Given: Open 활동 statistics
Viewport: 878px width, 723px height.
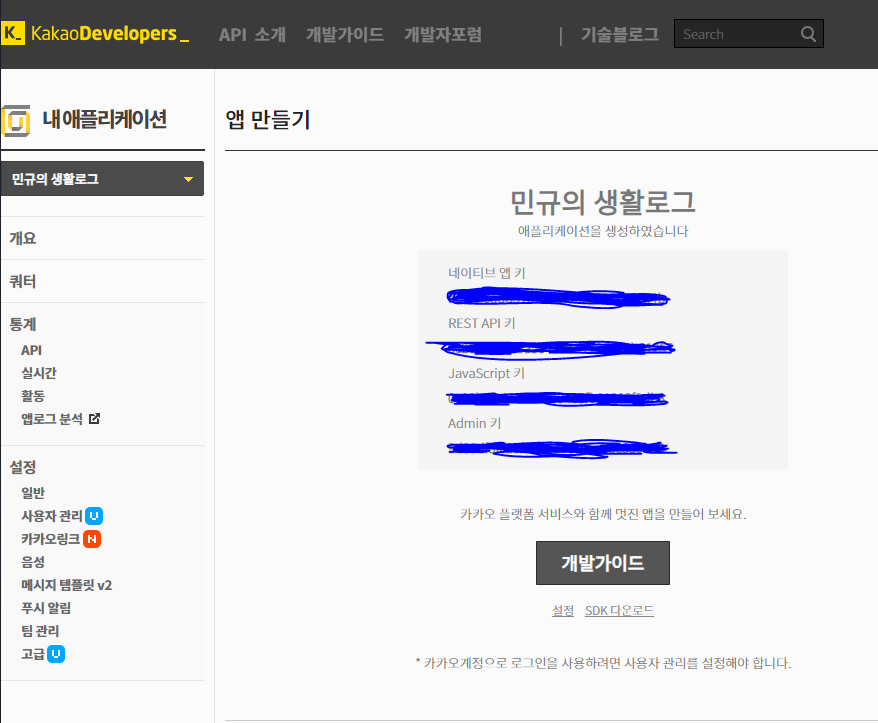Looking at the screenshot, I should pos(32,396).
